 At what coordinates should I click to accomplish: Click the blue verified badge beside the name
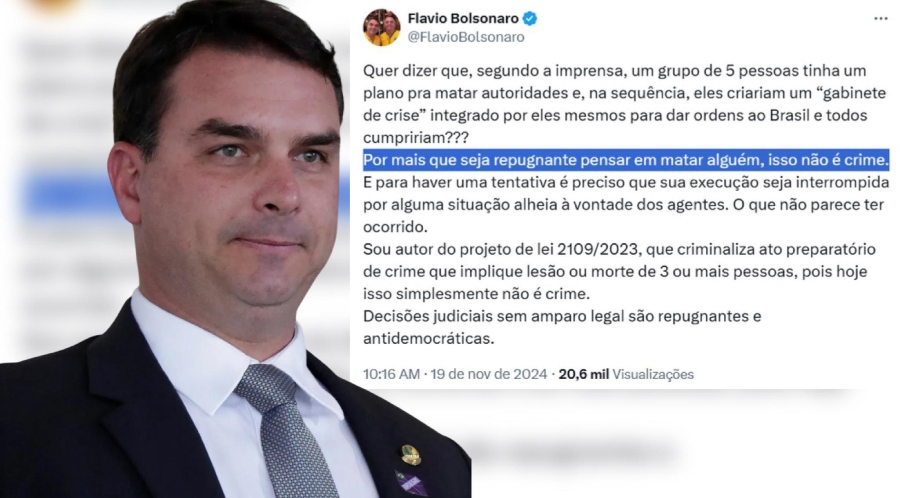(530, 18)
